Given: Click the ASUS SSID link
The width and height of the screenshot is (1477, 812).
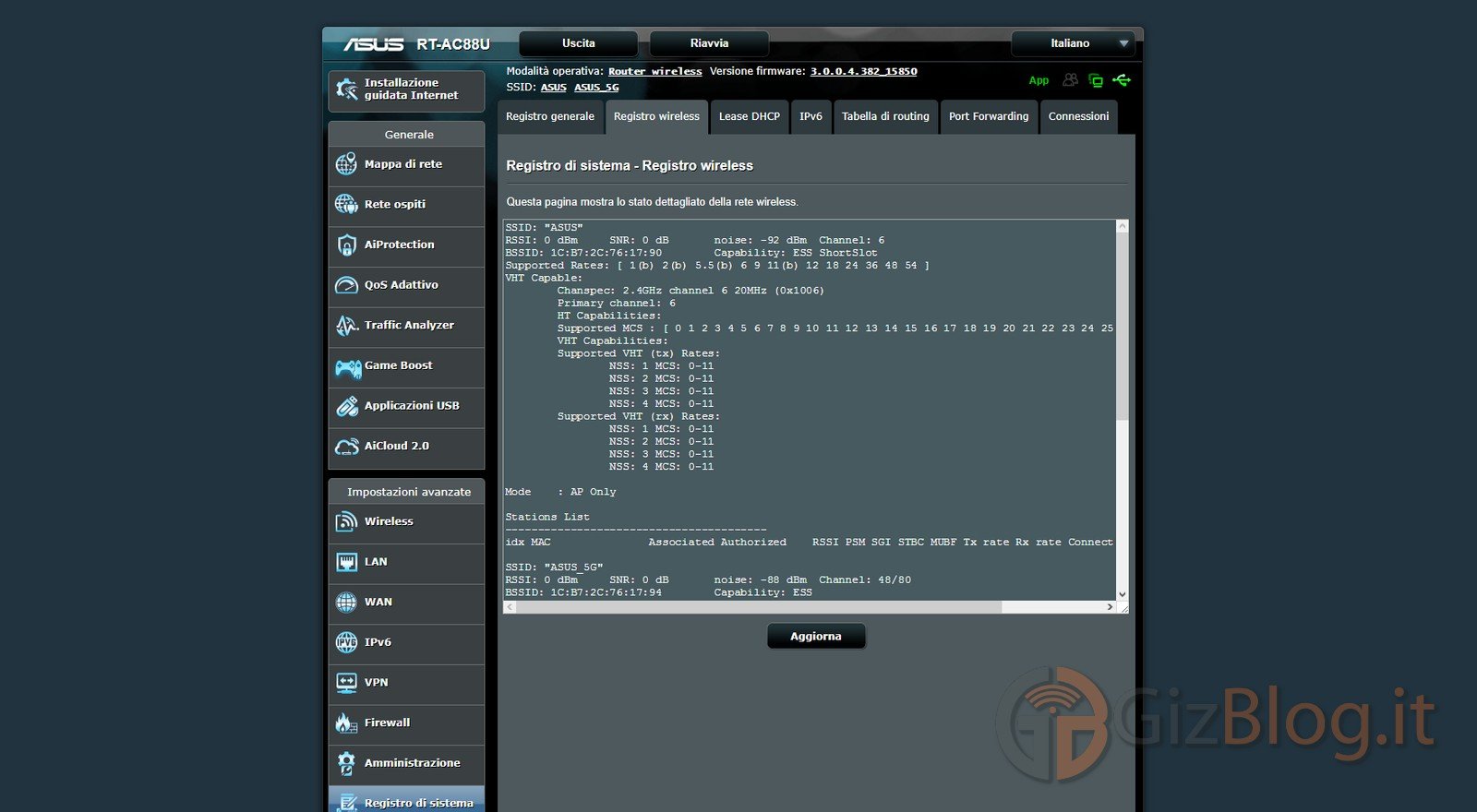Looking at the screenshot, I should 554,88.
